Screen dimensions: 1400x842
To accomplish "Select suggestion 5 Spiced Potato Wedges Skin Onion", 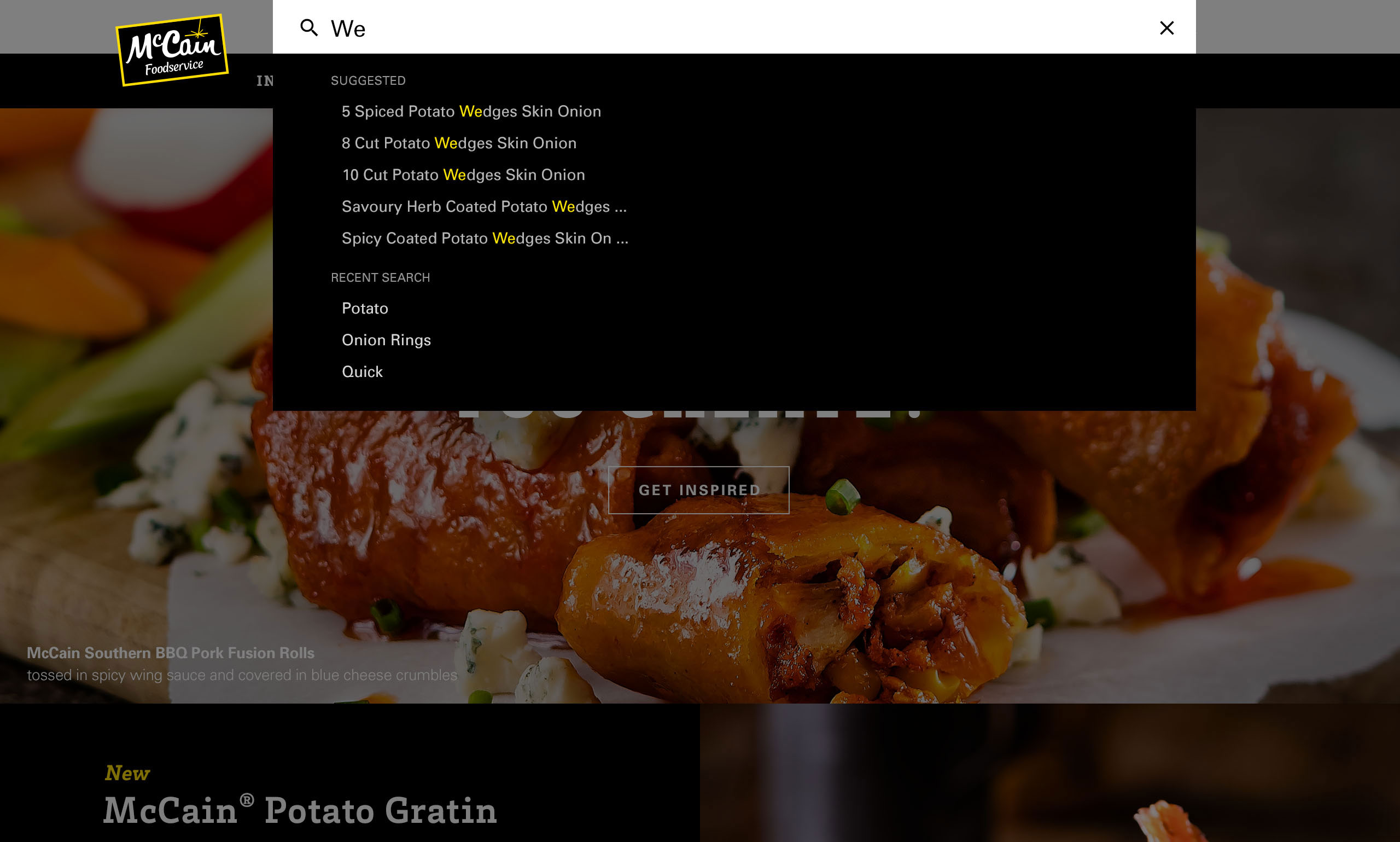I will tap(471, 111).
